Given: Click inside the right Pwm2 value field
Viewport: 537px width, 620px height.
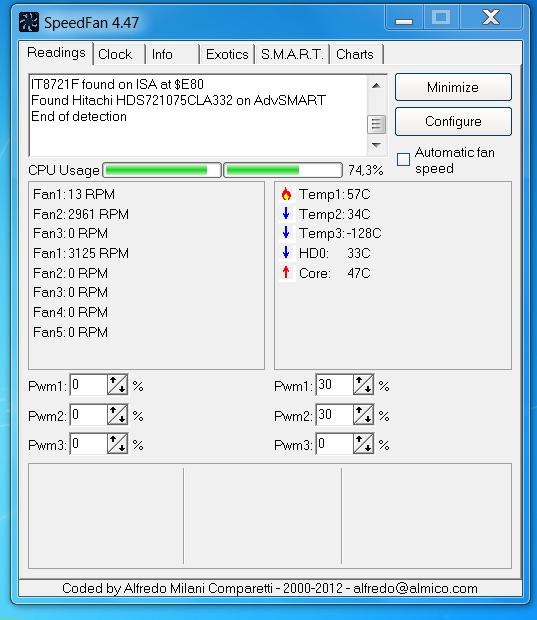Looking at the screenshot, I should coord(335,414).
